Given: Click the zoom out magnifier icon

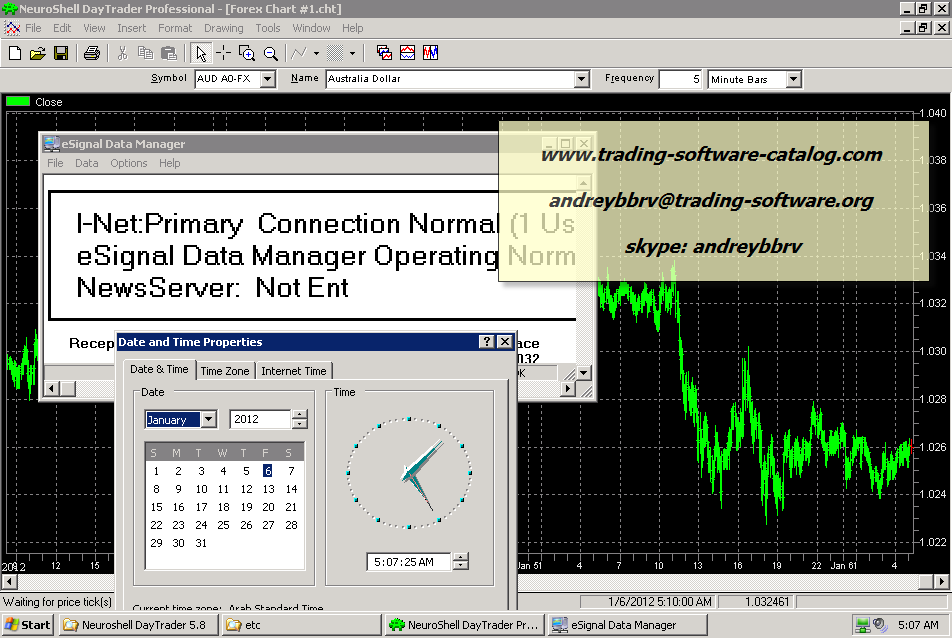Looking at the screenshot, I should (x=270, y=53).
